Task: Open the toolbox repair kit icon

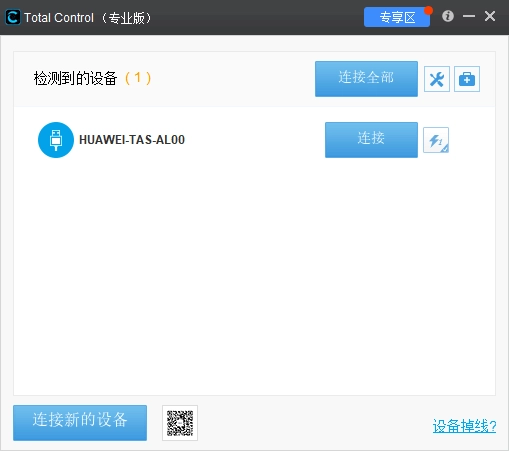Action: (467, 79)
